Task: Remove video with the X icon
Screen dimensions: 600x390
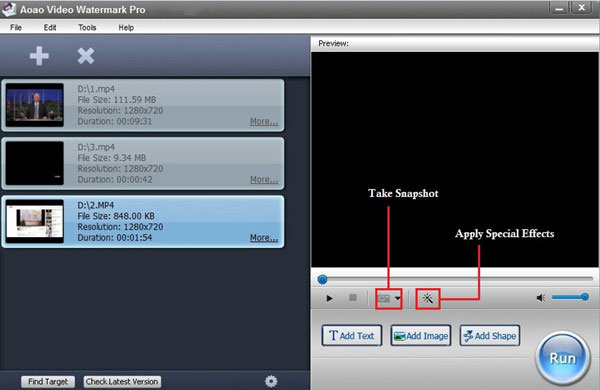Action: 86,56
